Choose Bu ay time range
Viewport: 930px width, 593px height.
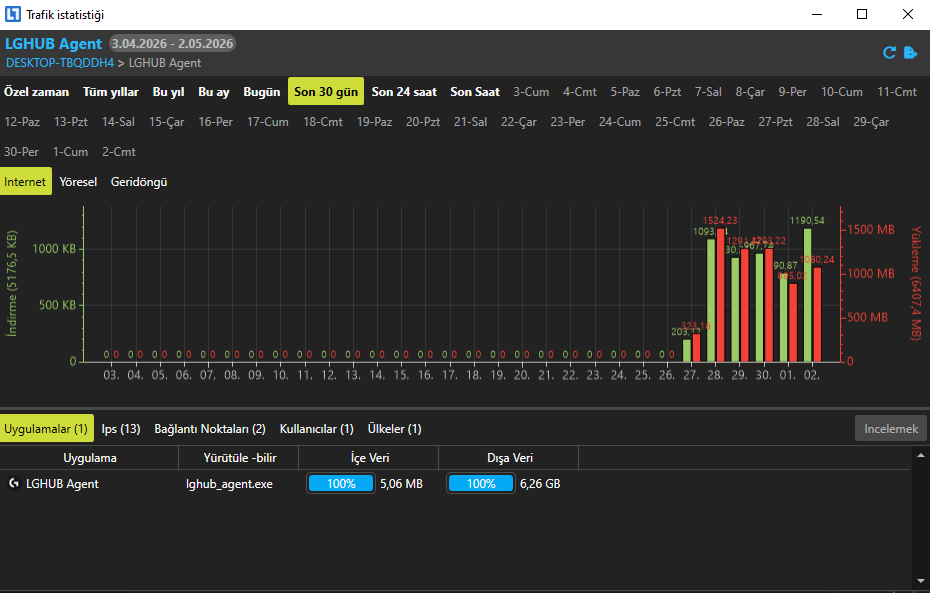214,92
